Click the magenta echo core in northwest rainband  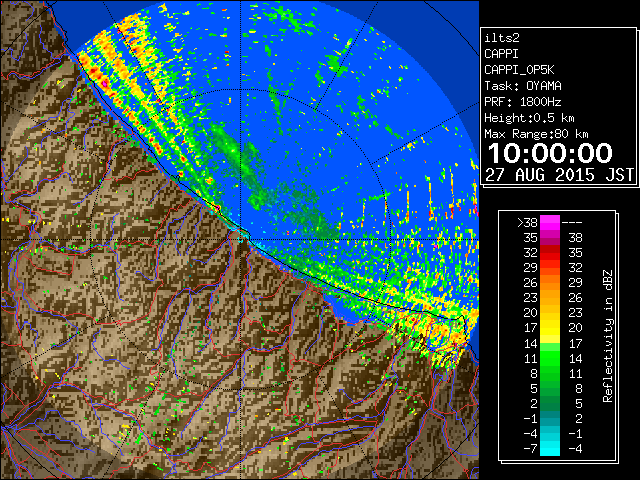(x=105, y=83)
